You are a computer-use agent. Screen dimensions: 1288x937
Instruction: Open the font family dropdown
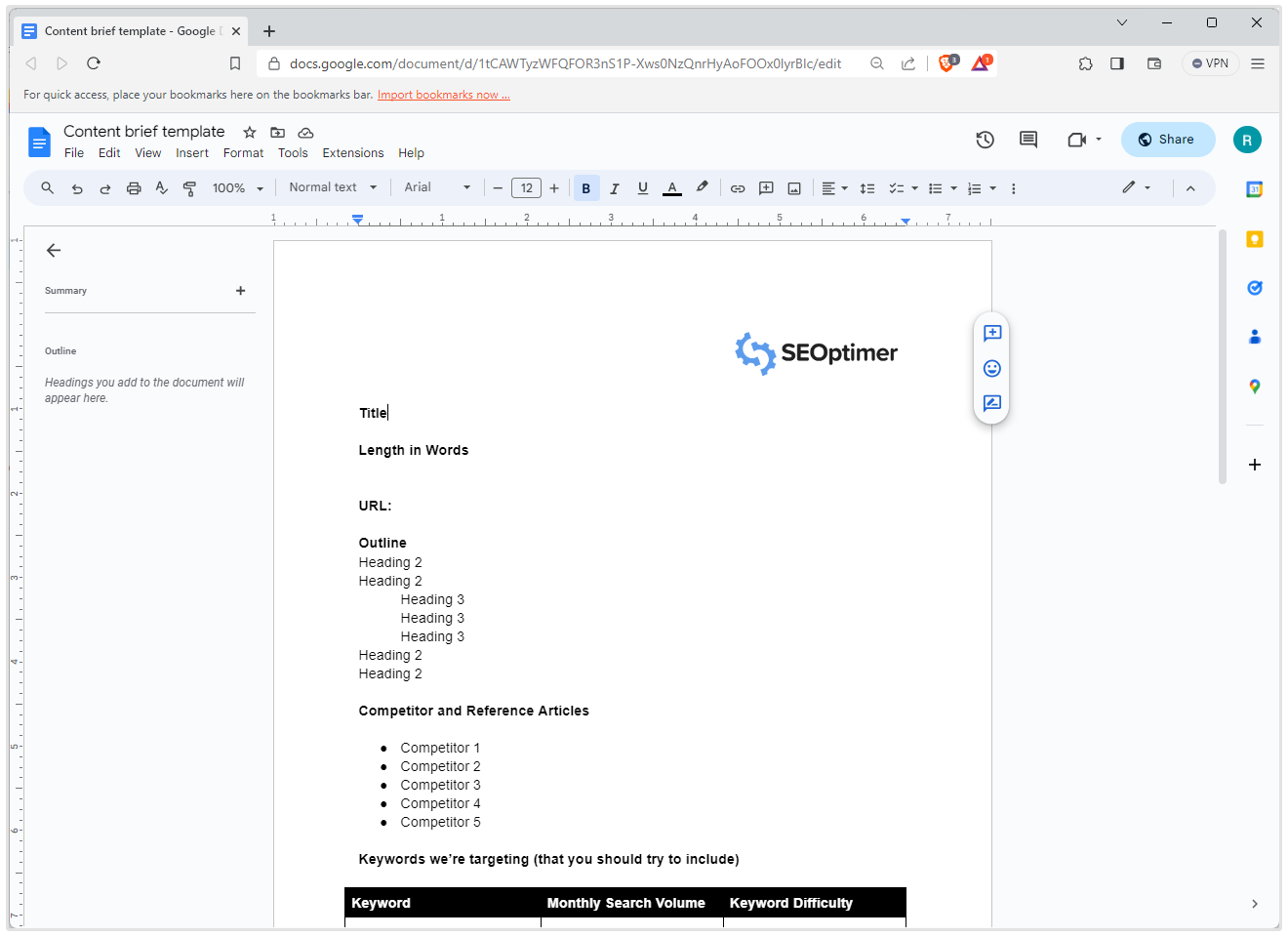[436, 187]
